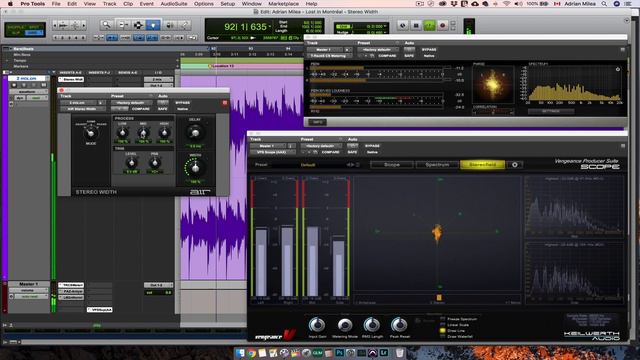Click the spectrum power icon in T-RackS metering
This screenshot has height=360, width=640.
point(618,69)
